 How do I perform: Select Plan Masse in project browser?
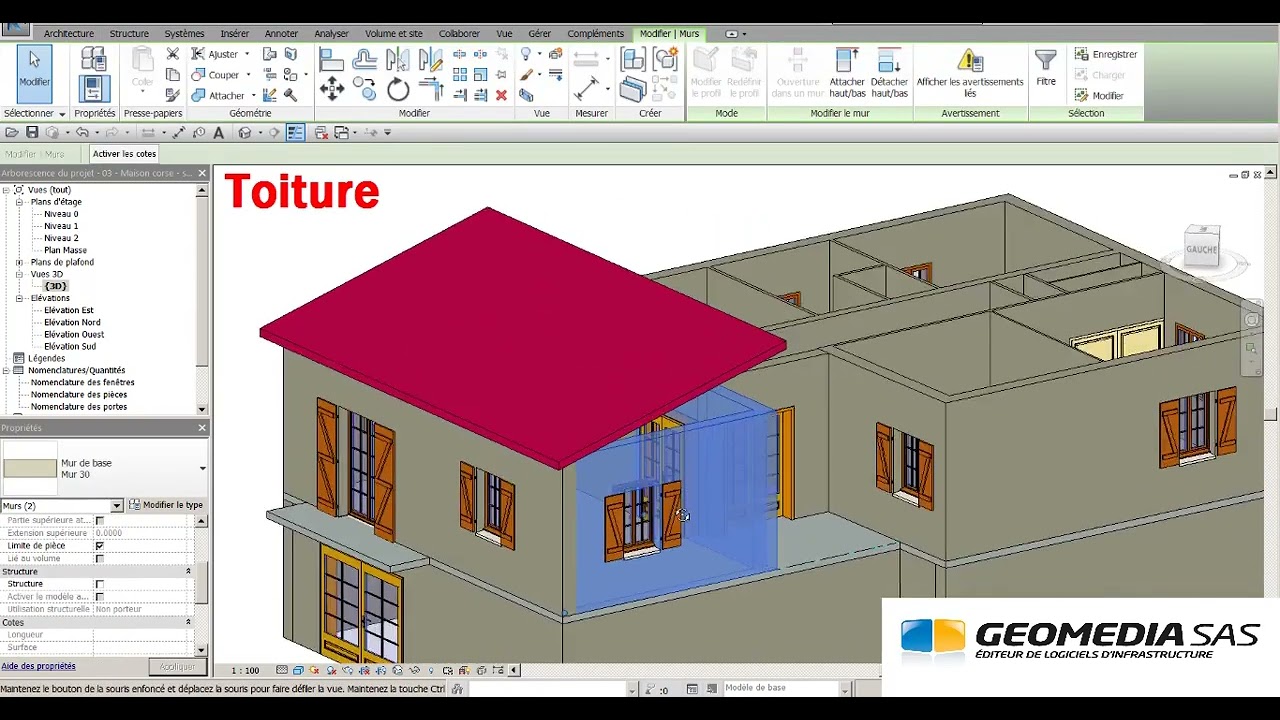tap(65, 250)
